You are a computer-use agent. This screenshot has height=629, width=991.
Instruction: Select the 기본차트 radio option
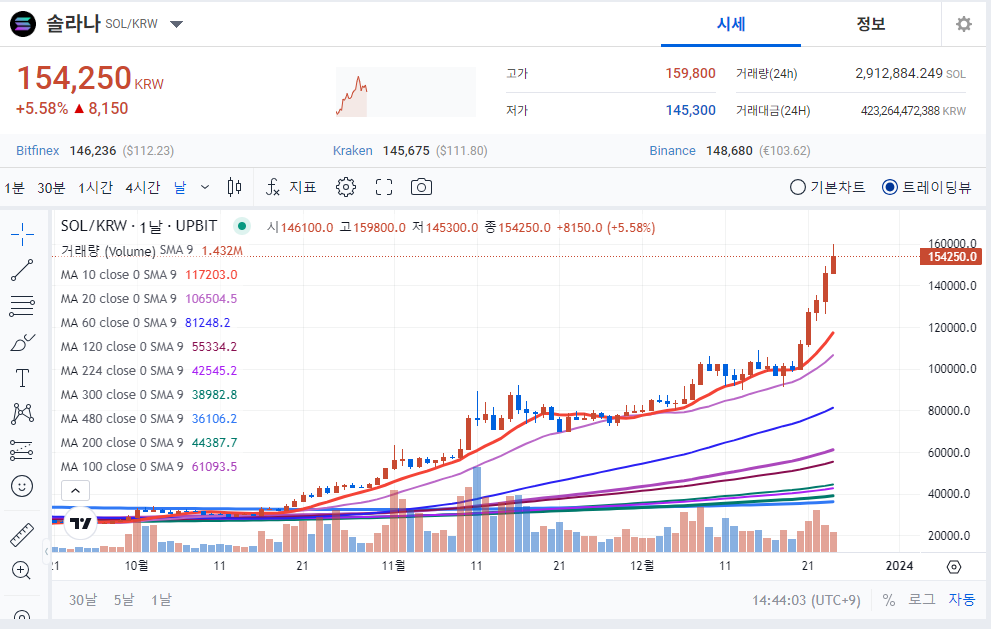[827, 187]
